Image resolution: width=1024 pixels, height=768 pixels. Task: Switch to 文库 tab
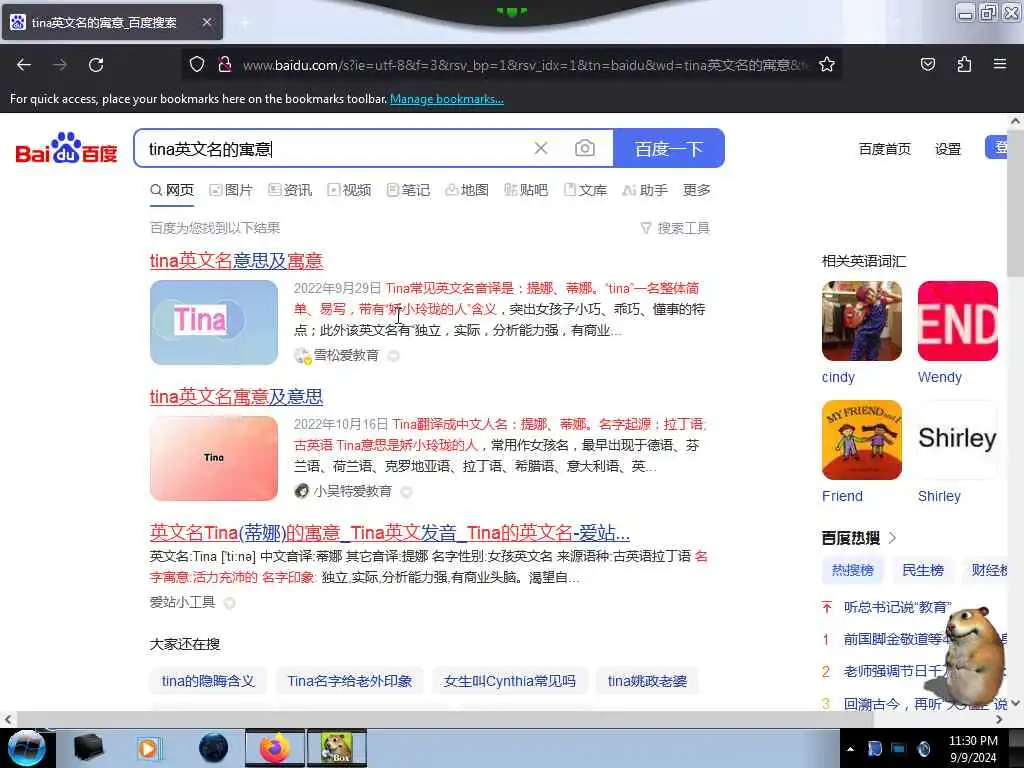585,190
